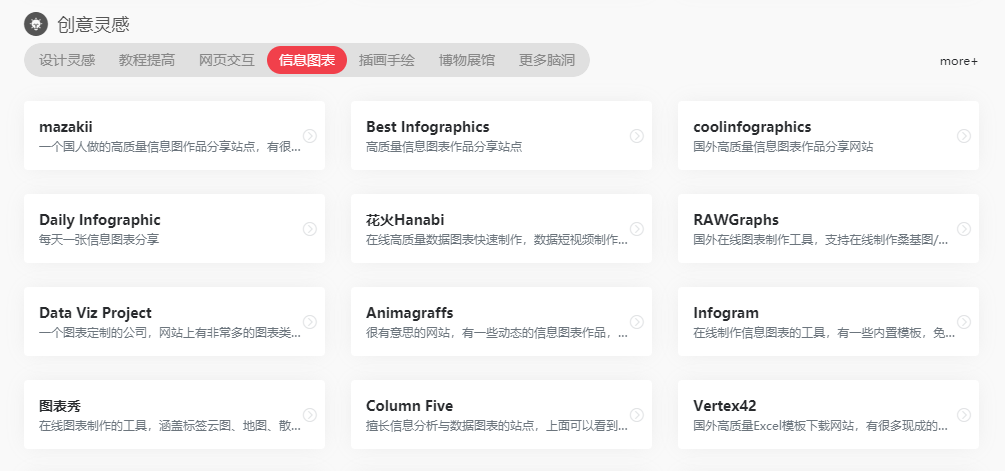Click description 国外高质量信息图表作品分享网站

pos(783,147)
